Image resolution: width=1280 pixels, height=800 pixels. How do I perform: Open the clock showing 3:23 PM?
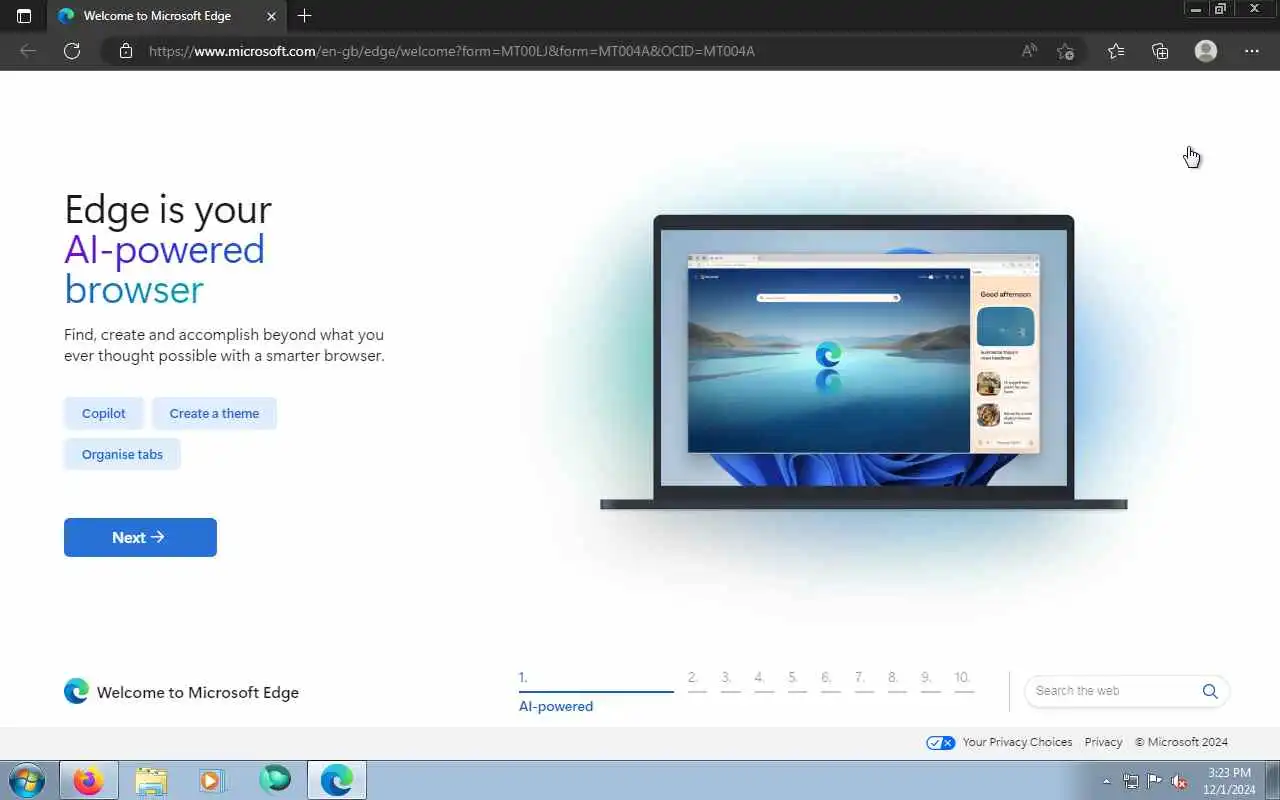1229,781
